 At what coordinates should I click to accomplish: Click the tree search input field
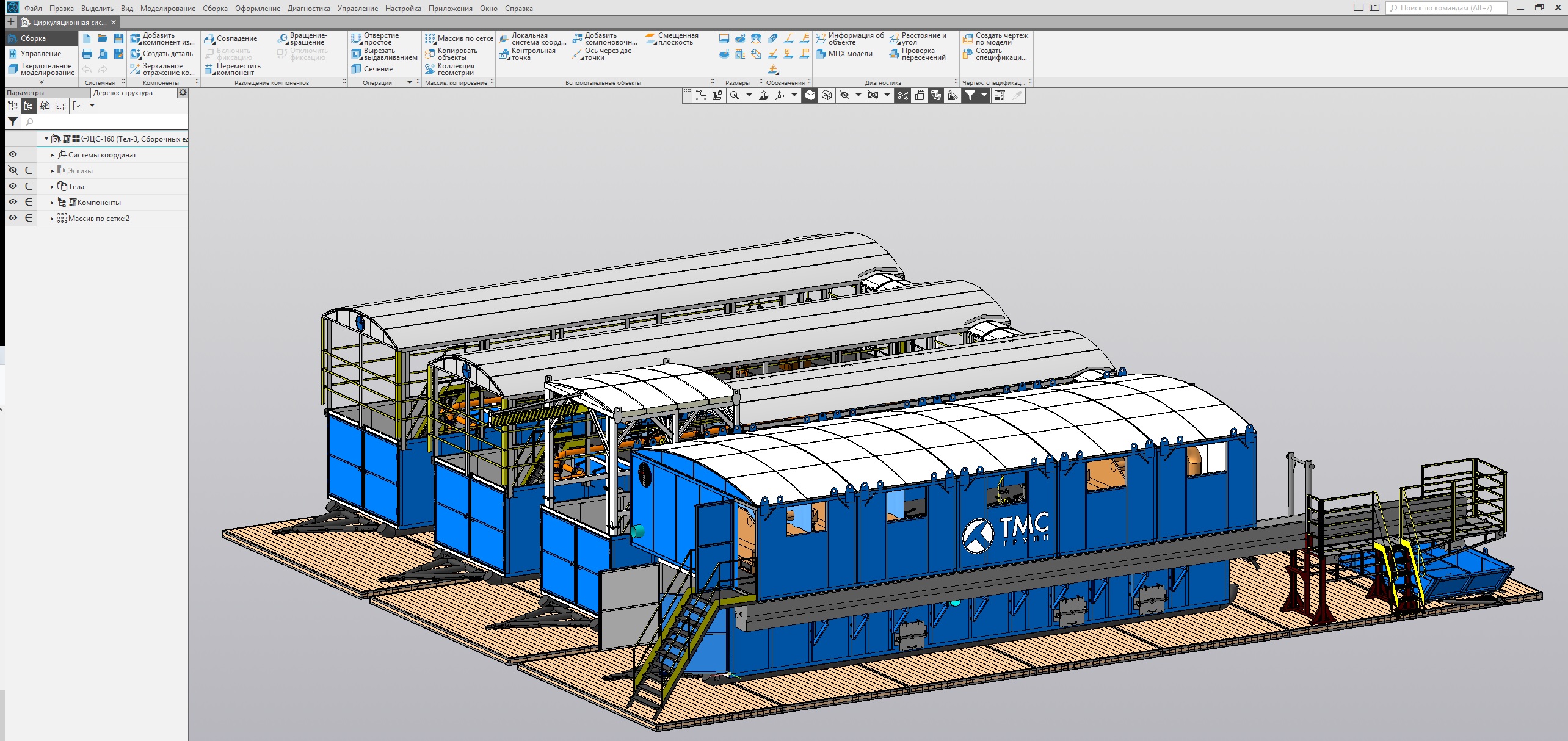(104, 122)
